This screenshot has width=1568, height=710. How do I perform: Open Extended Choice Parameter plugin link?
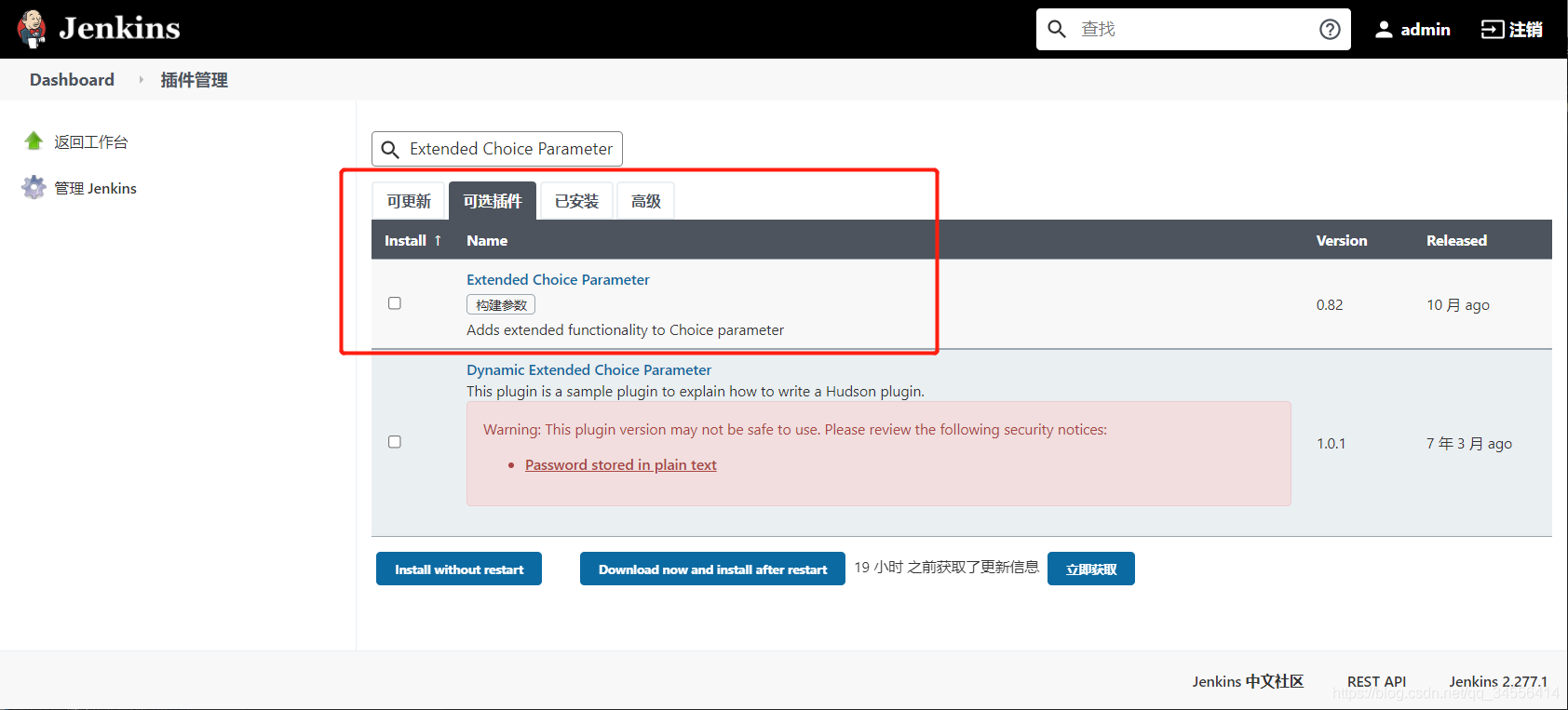(558, 279)
